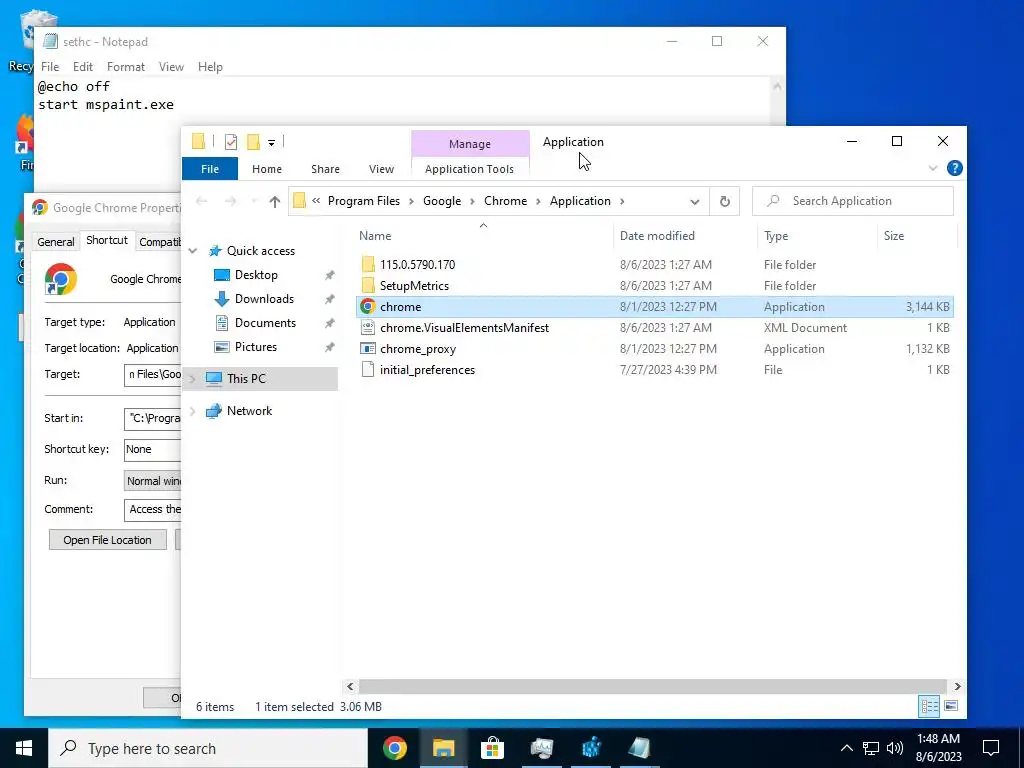Open Pictures in Quick access sidebar
This screenshot has width=1024, height=768.
click(255, 347)
